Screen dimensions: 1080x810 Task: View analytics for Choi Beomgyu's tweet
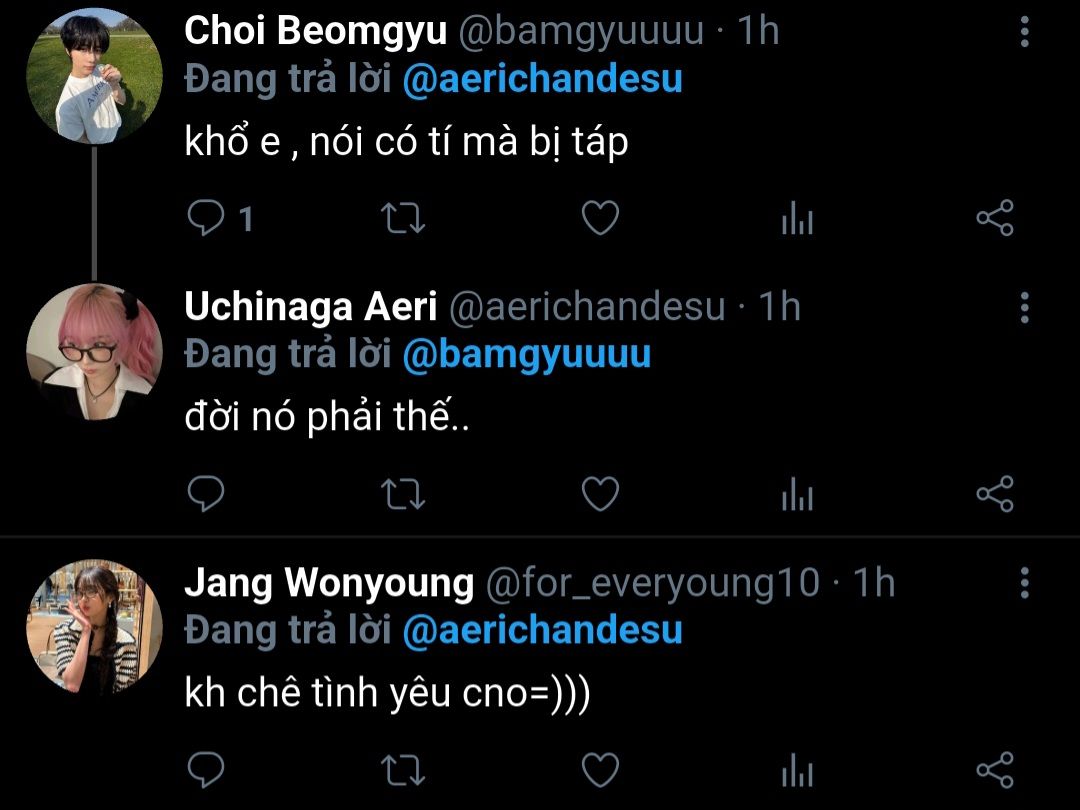pos(797,219)
